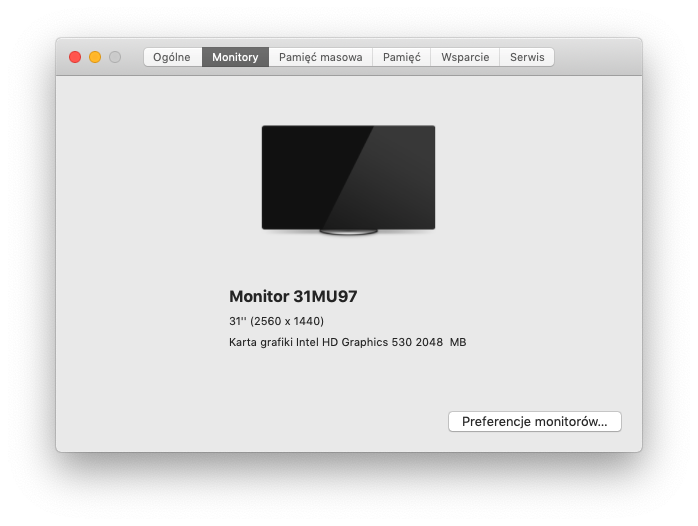
Task: Select the 2560 x 1440 resolution text
Action: (x=287, y=321)
